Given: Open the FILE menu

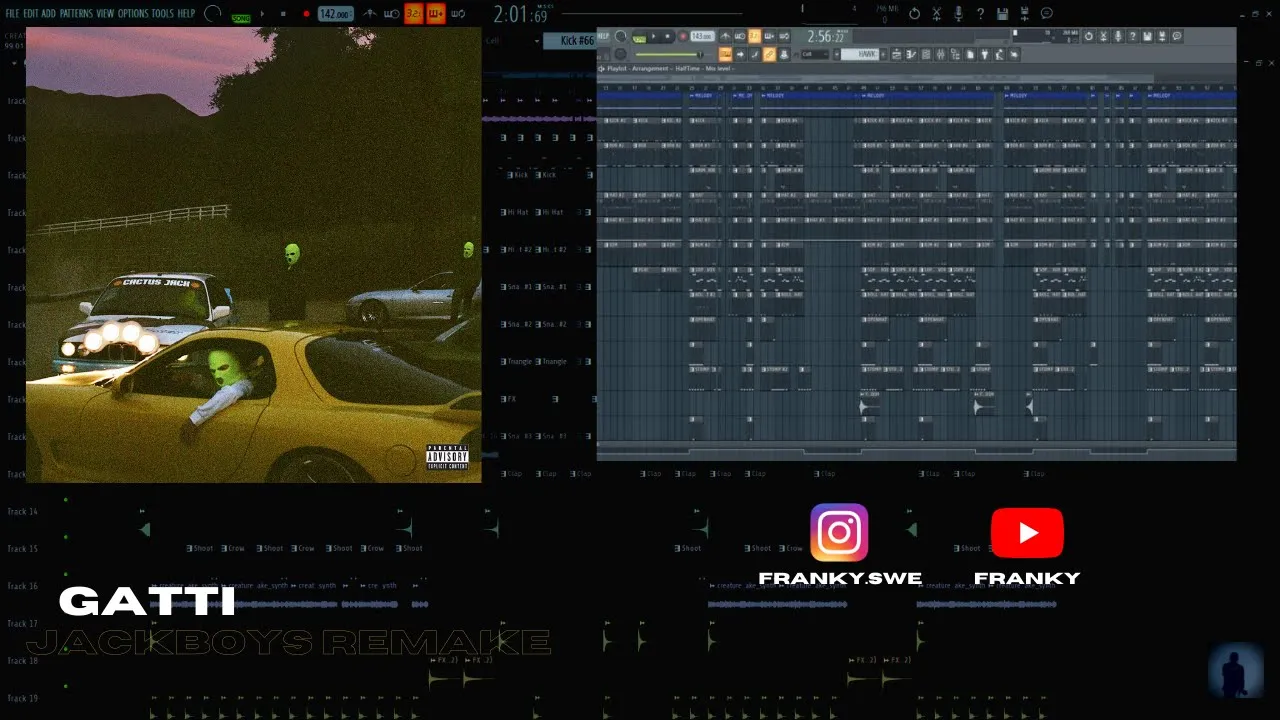Looking at the screenshot, I should pyautogui.click(x=12, y=13).
